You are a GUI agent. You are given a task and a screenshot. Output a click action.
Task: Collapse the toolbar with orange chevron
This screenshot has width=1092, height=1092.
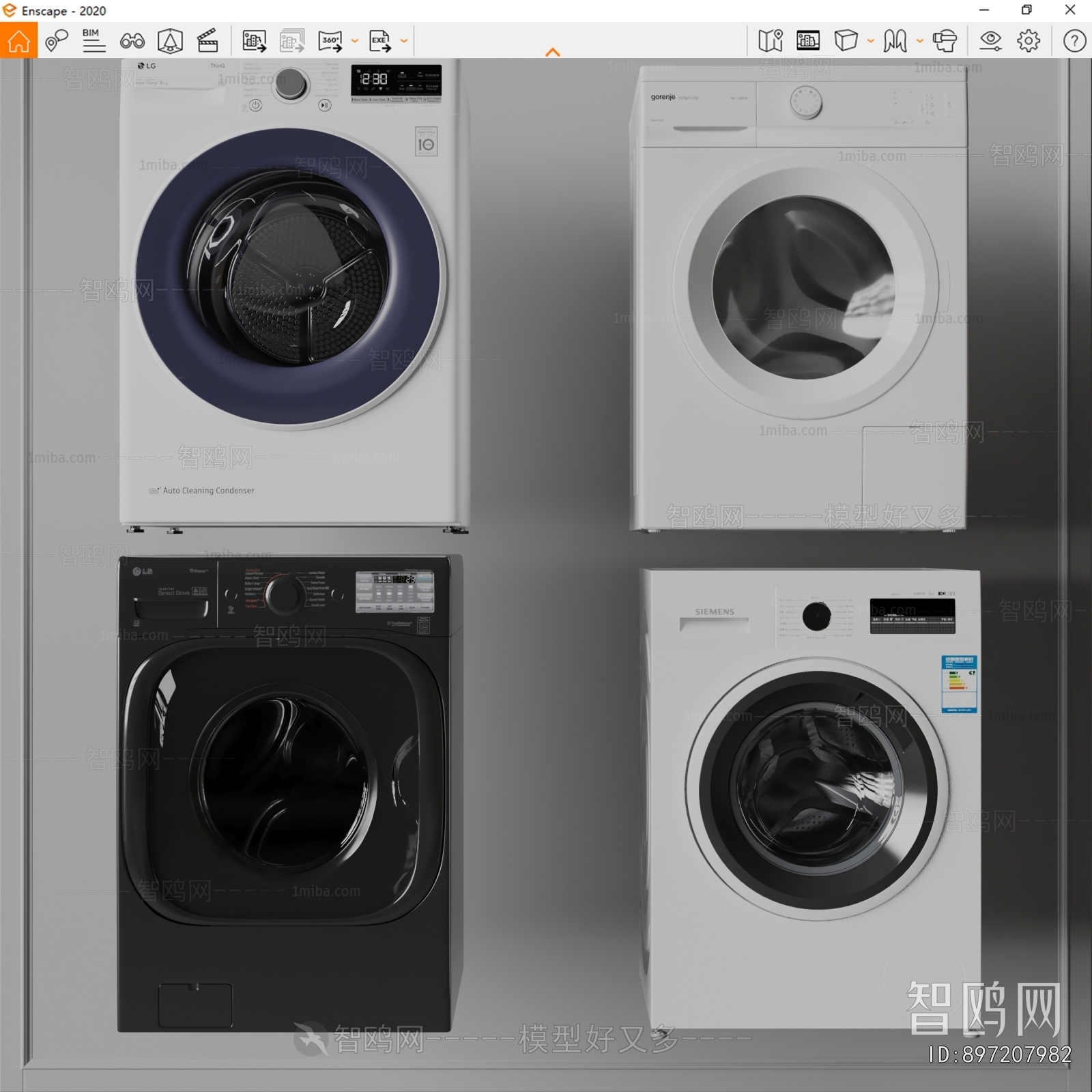click(x=553, y=52)
